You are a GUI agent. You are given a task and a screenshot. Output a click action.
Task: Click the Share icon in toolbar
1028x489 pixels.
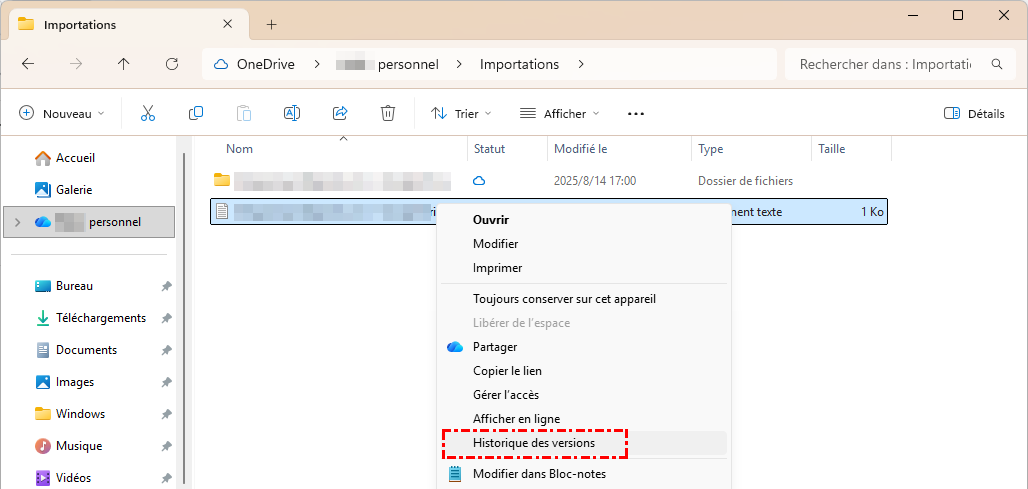coord(340,114)
